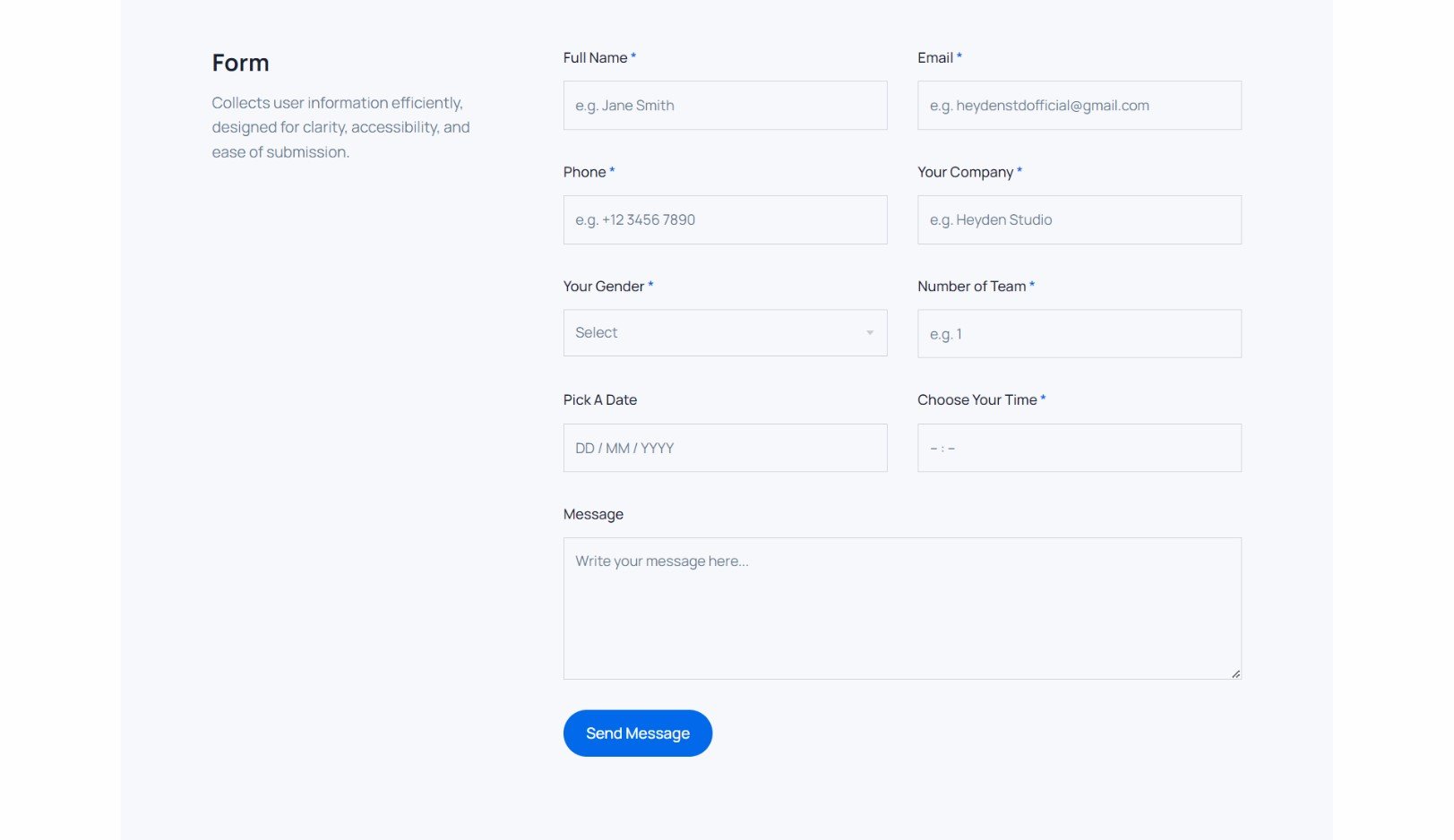The image size is (1454, 840).
Task: Click the Choose Your Time label
Action: point(977,400)
